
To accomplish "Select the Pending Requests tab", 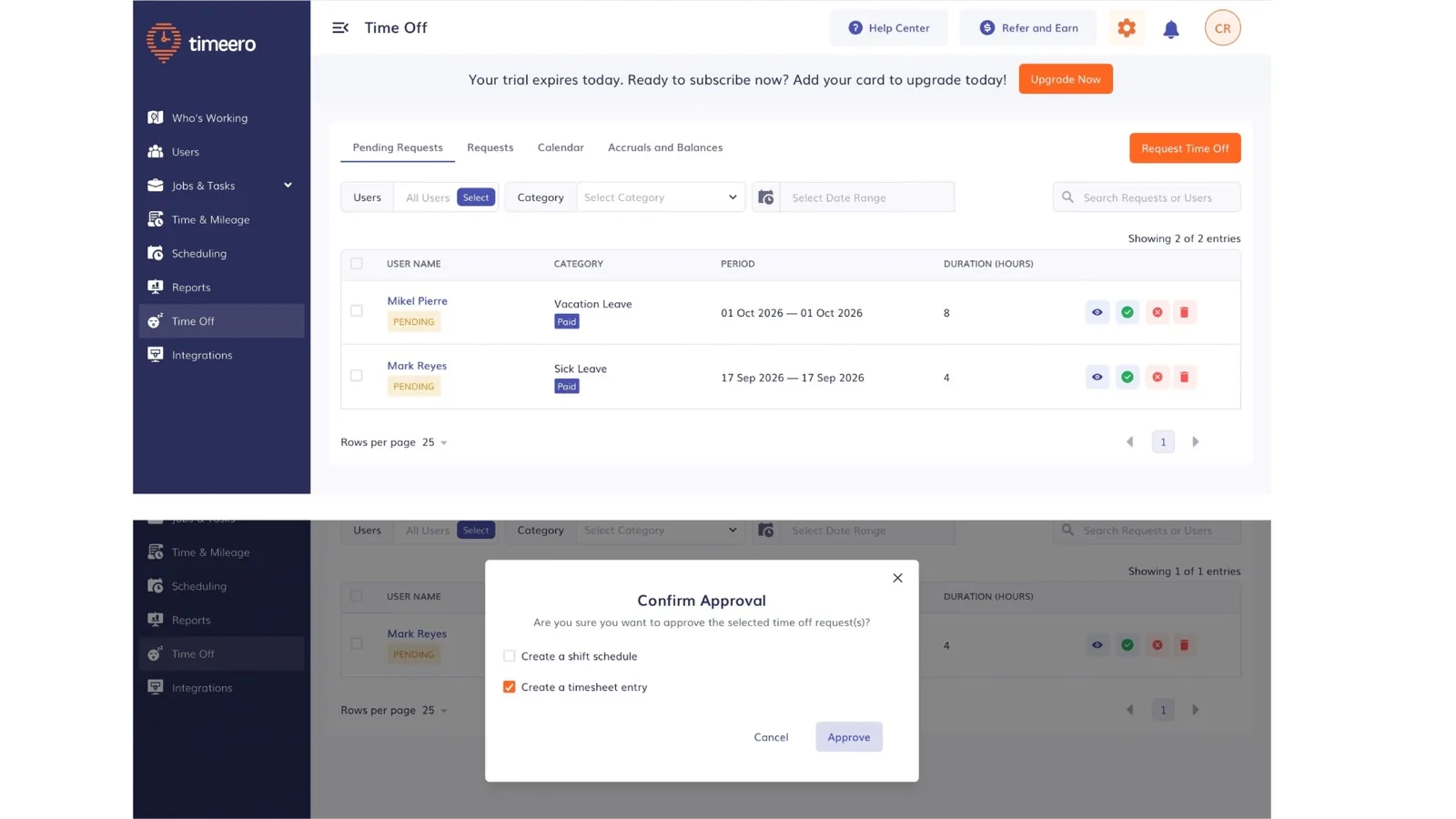I will tap(398, 147).
